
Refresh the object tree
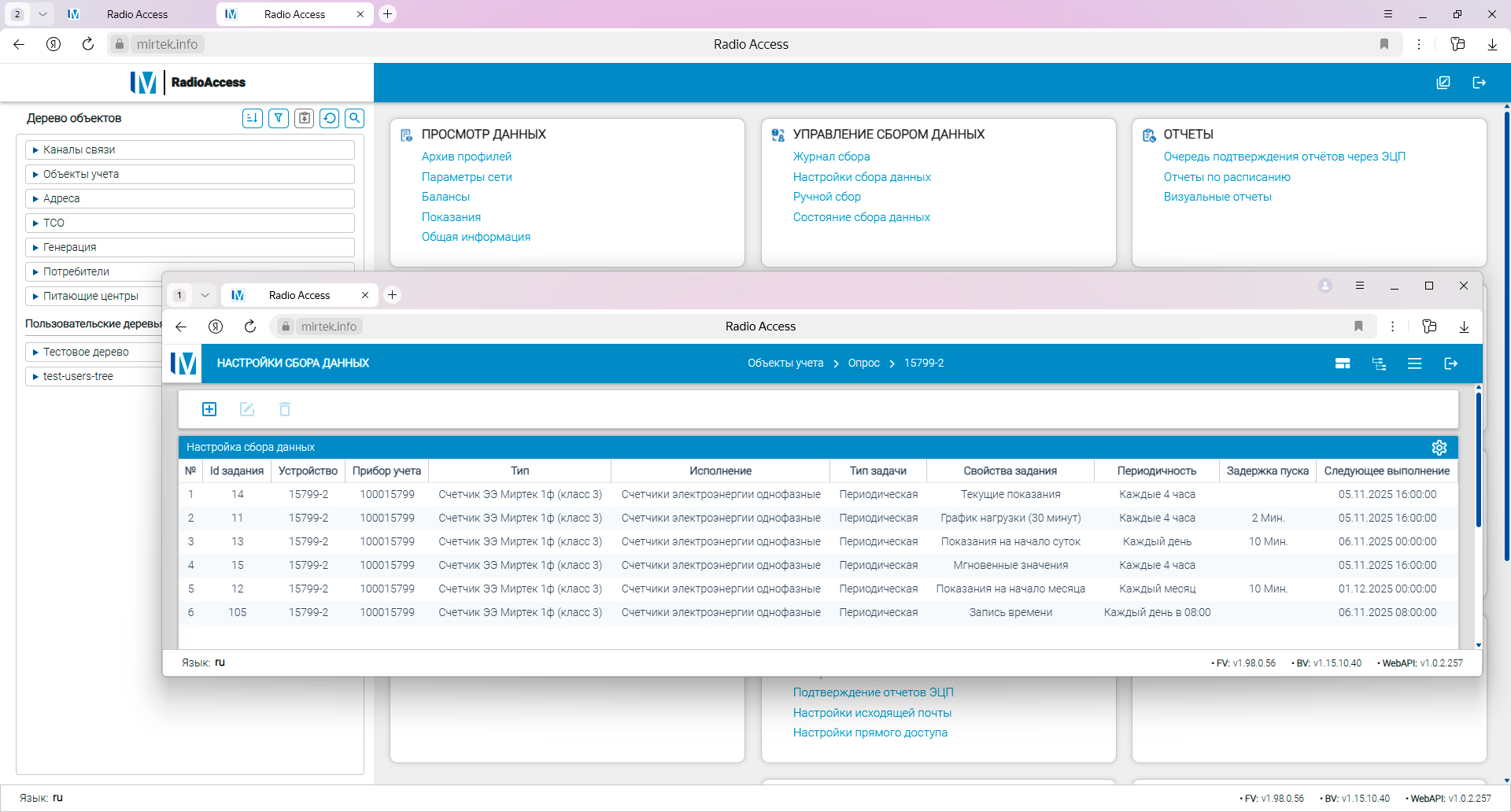pyautogui.click(x=330, y=118)
